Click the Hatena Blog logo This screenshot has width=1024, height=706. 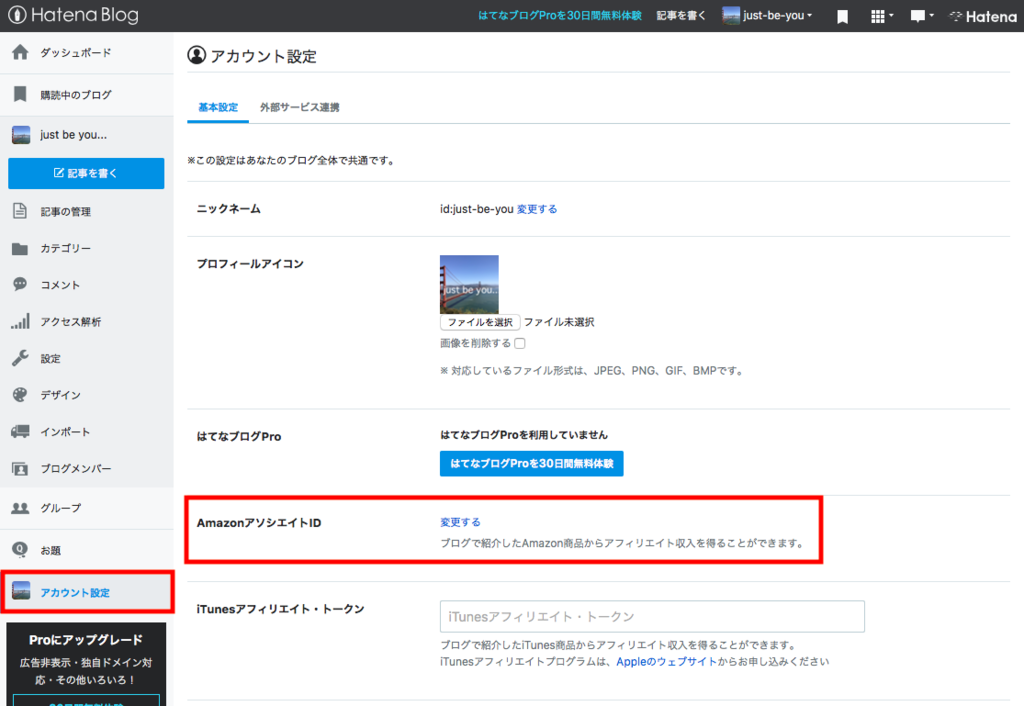73,15
